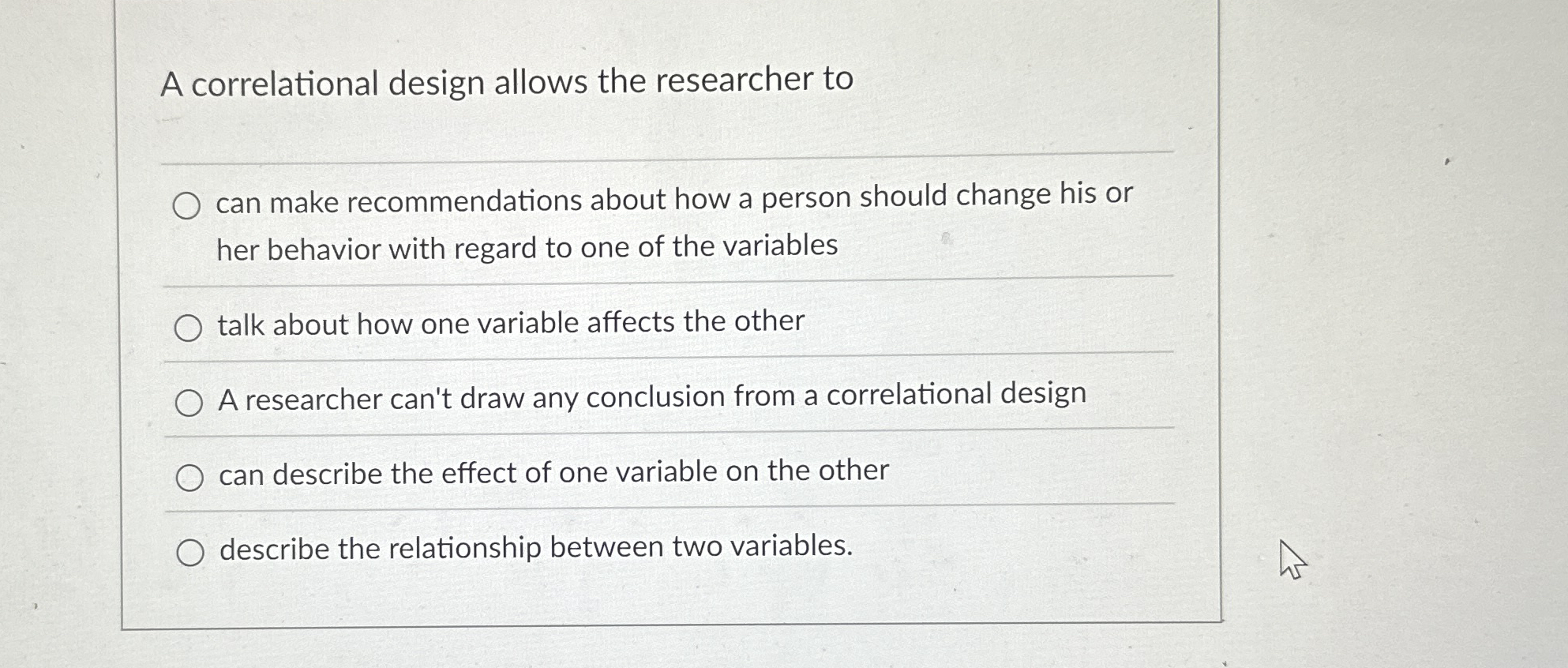Click the text 'A correlational design allows the researcher to'
Image resolution: width=1568 pixels, height=668 pixels.
pyautogui.click(x=505, y=83)
